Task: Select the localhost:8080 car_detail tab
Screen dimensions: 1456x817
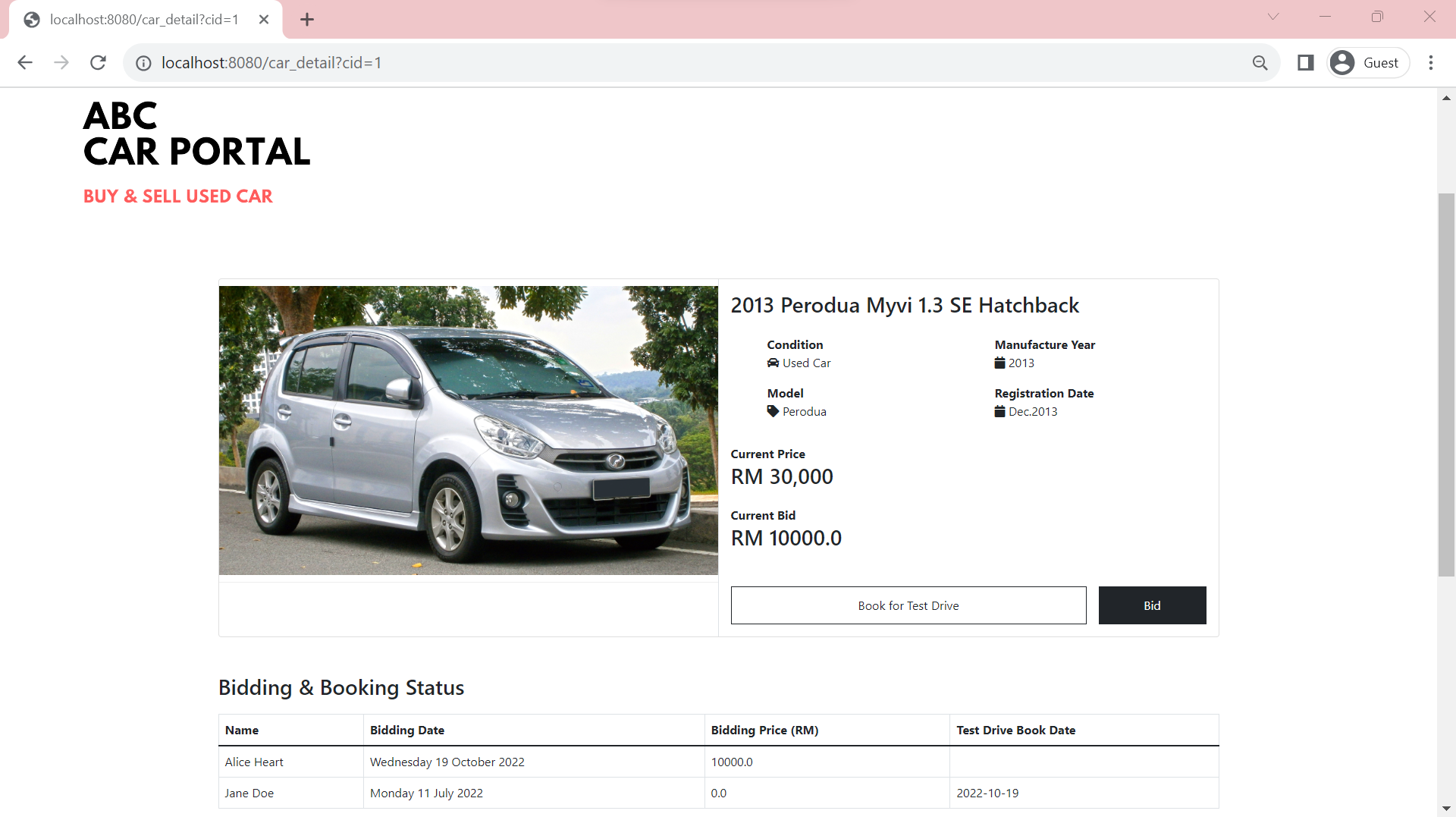Action: 144,20
